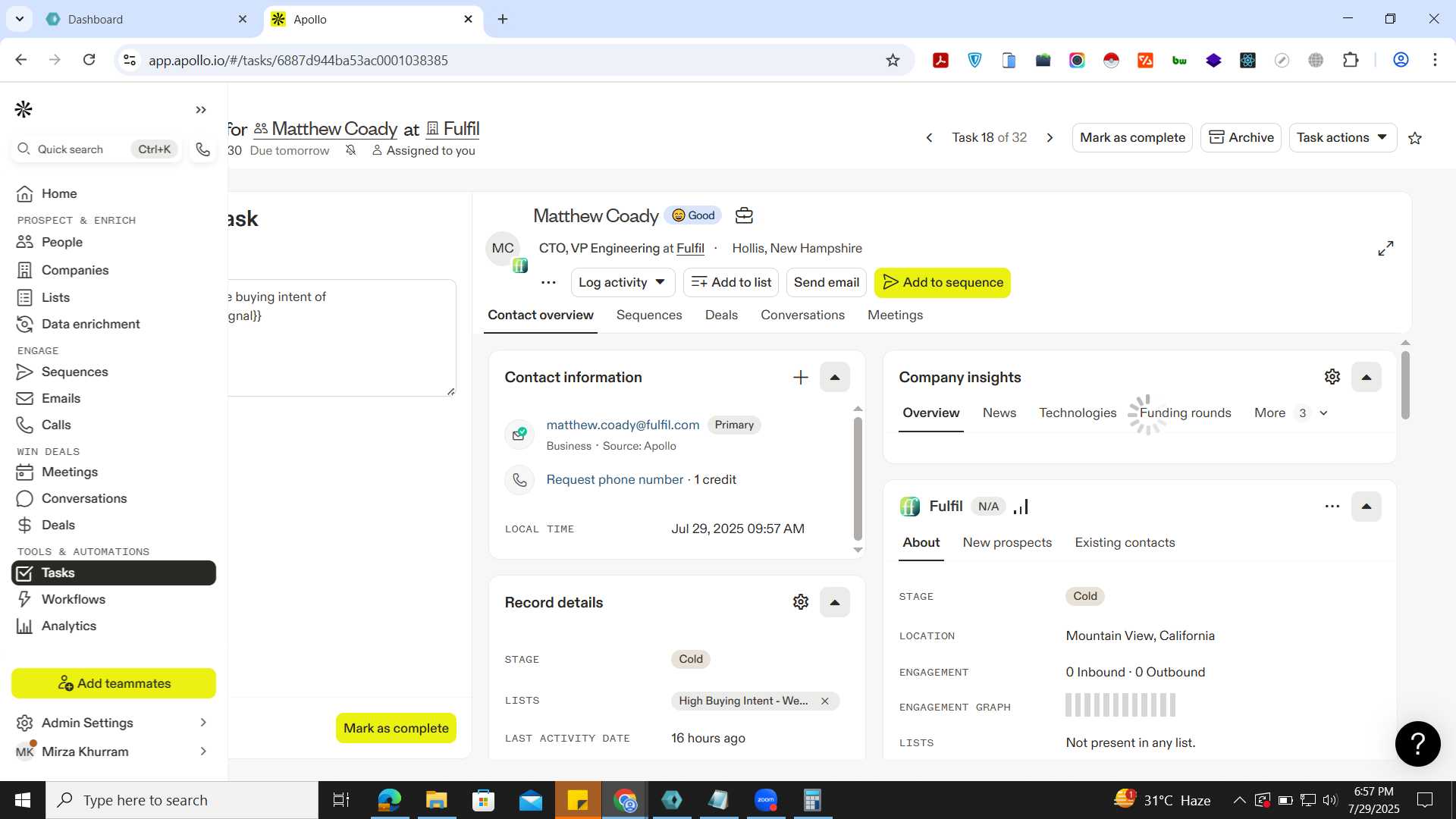The height and width of the screenshot is (819, 1456).
Task: Open matthew.coady@fulfil.com email link
Action: (623, 425)
